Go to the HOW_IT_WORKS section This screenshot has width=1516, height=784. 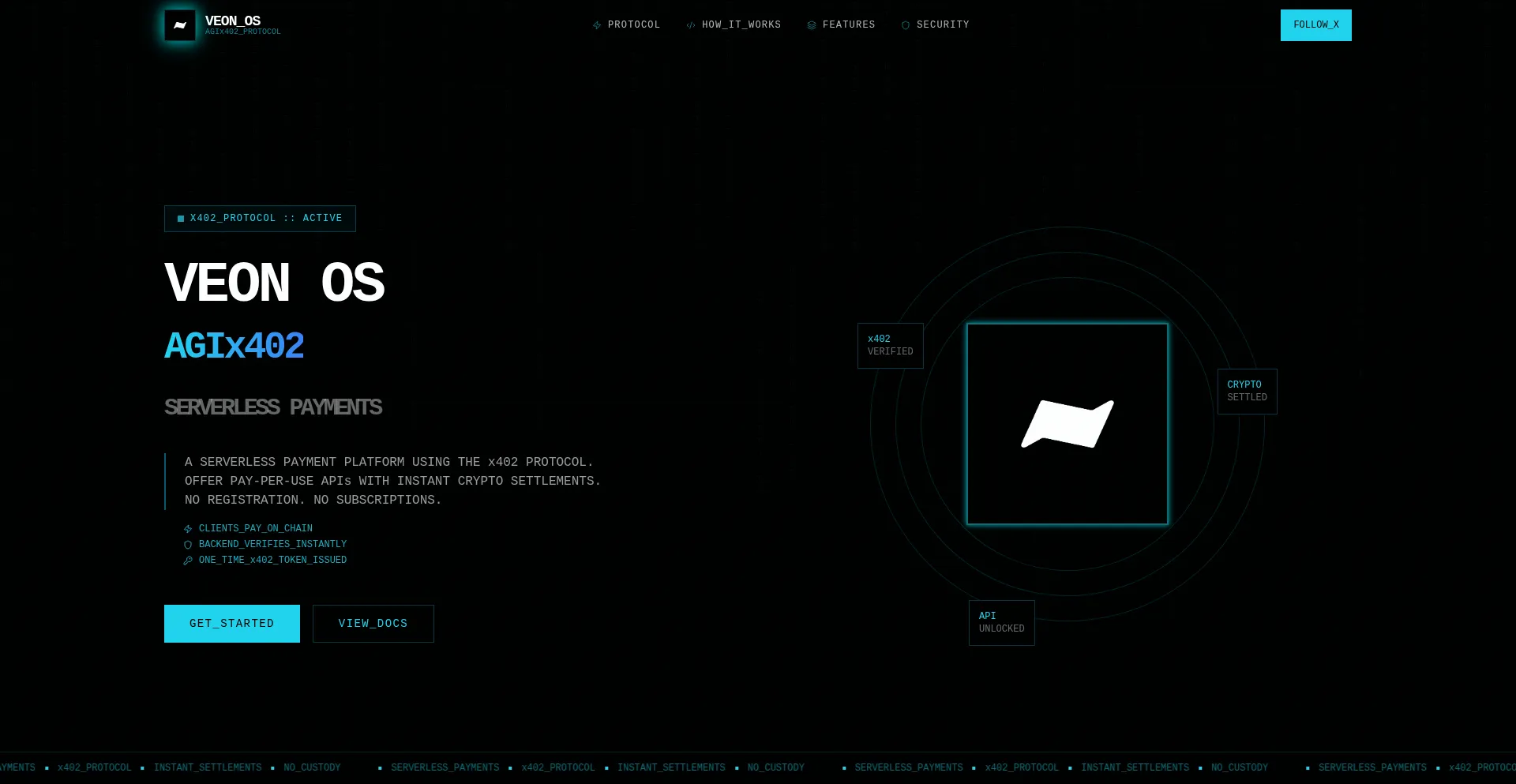[x=741, y=25]
